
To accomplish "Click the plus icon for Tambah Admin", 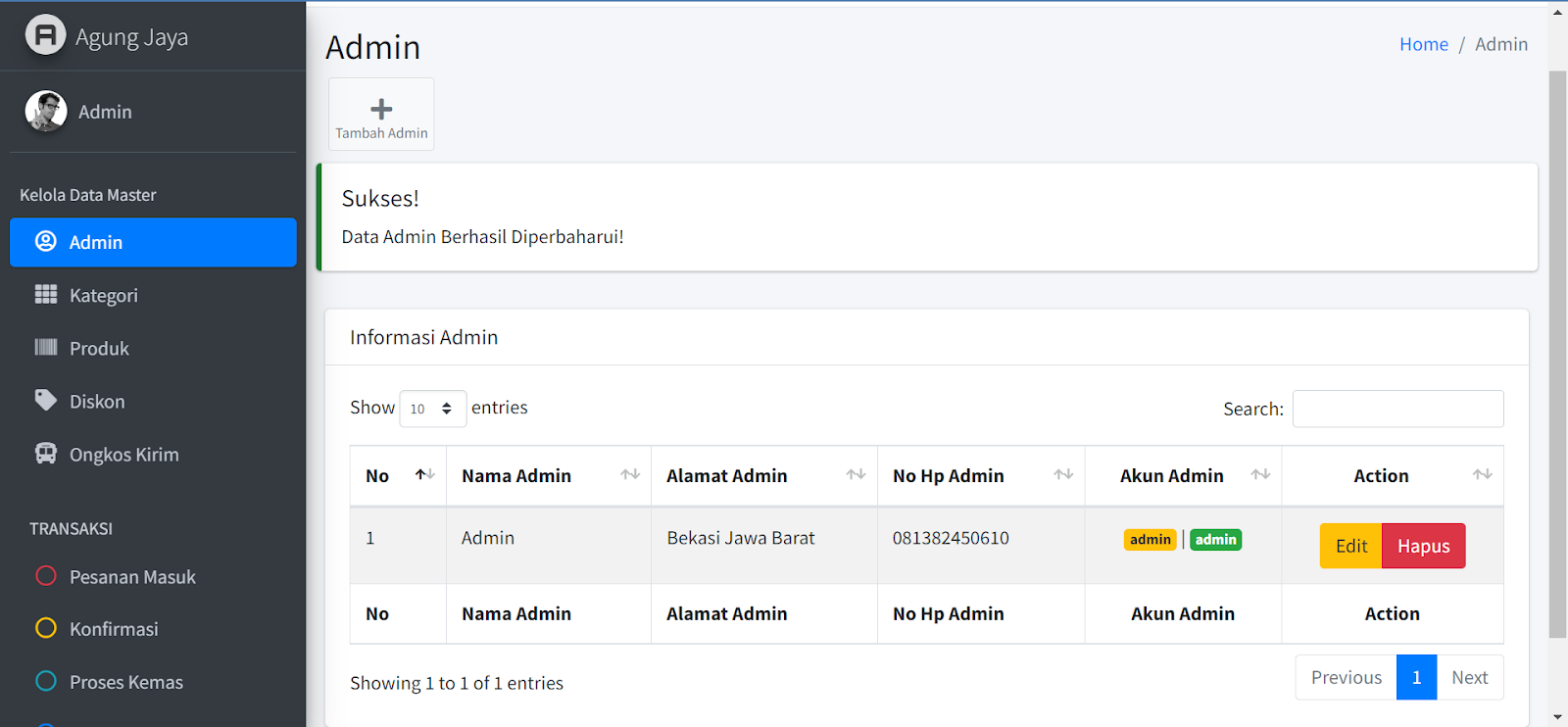I will (381, 109).
